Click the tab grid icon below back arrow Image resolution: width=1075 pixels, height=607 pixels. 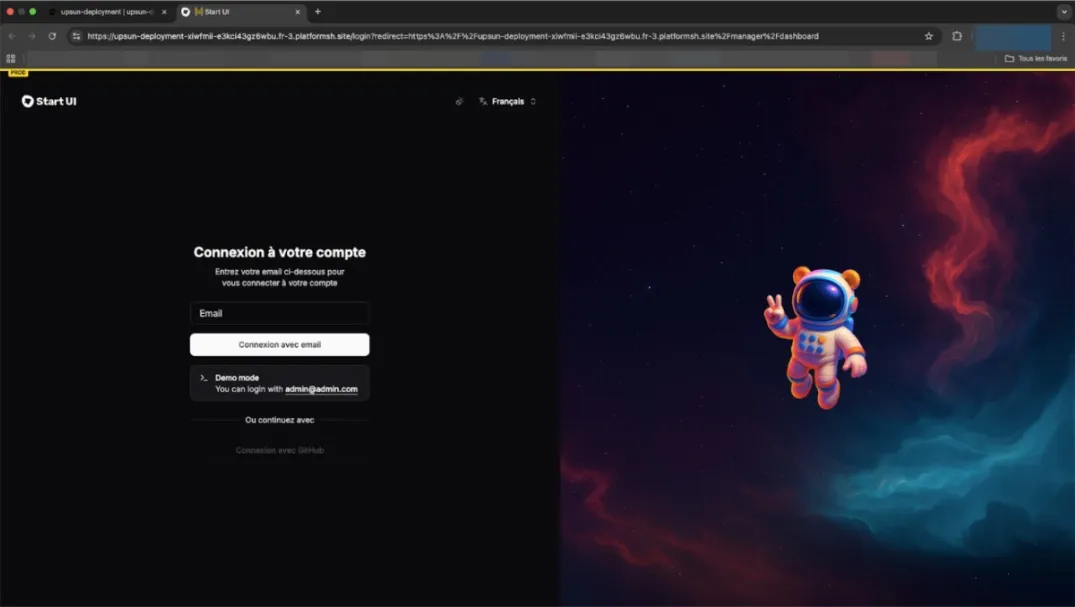click(x=10, y=58)
